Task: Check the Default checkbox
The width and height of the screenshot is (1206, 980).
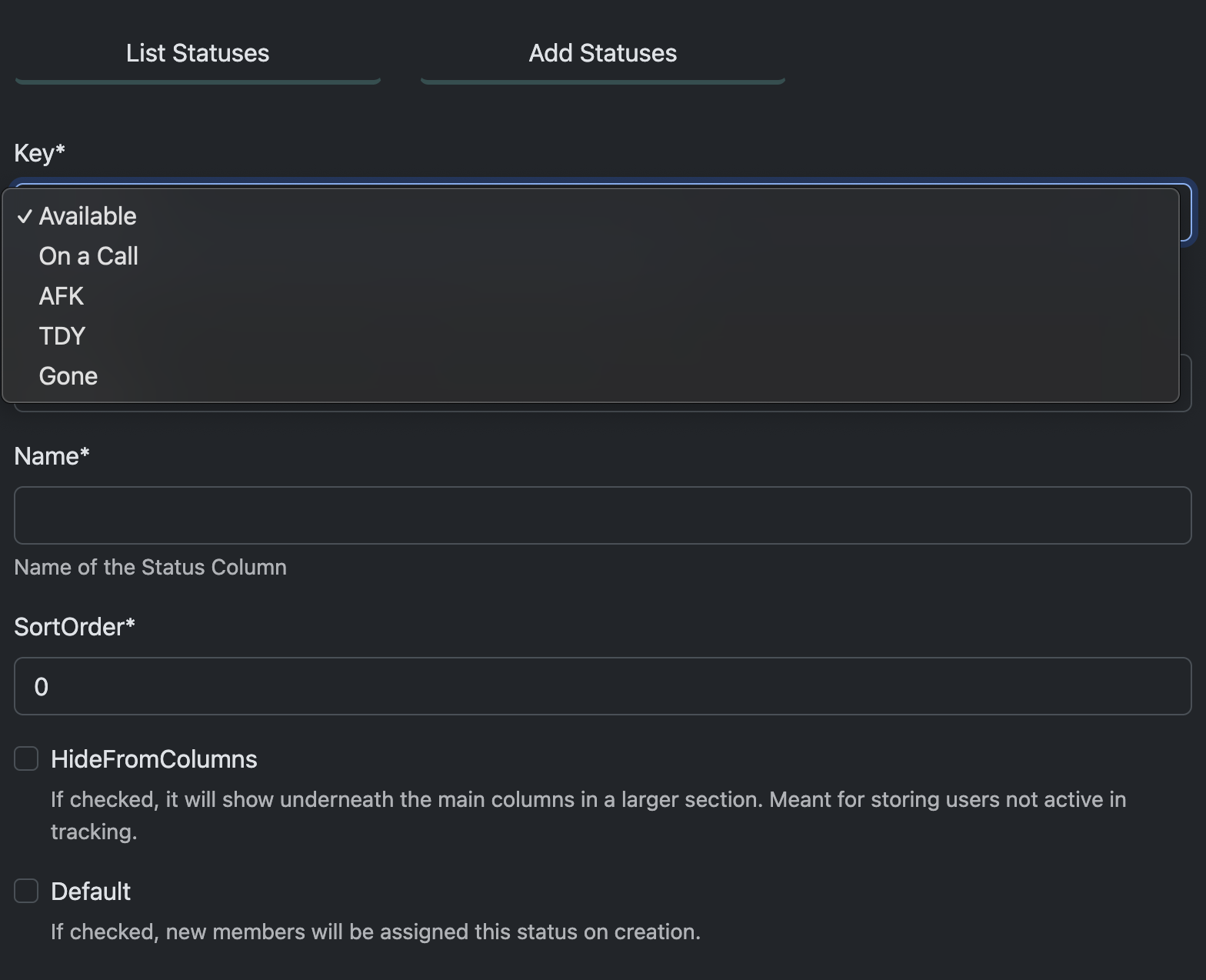Action: click(26, 892)
